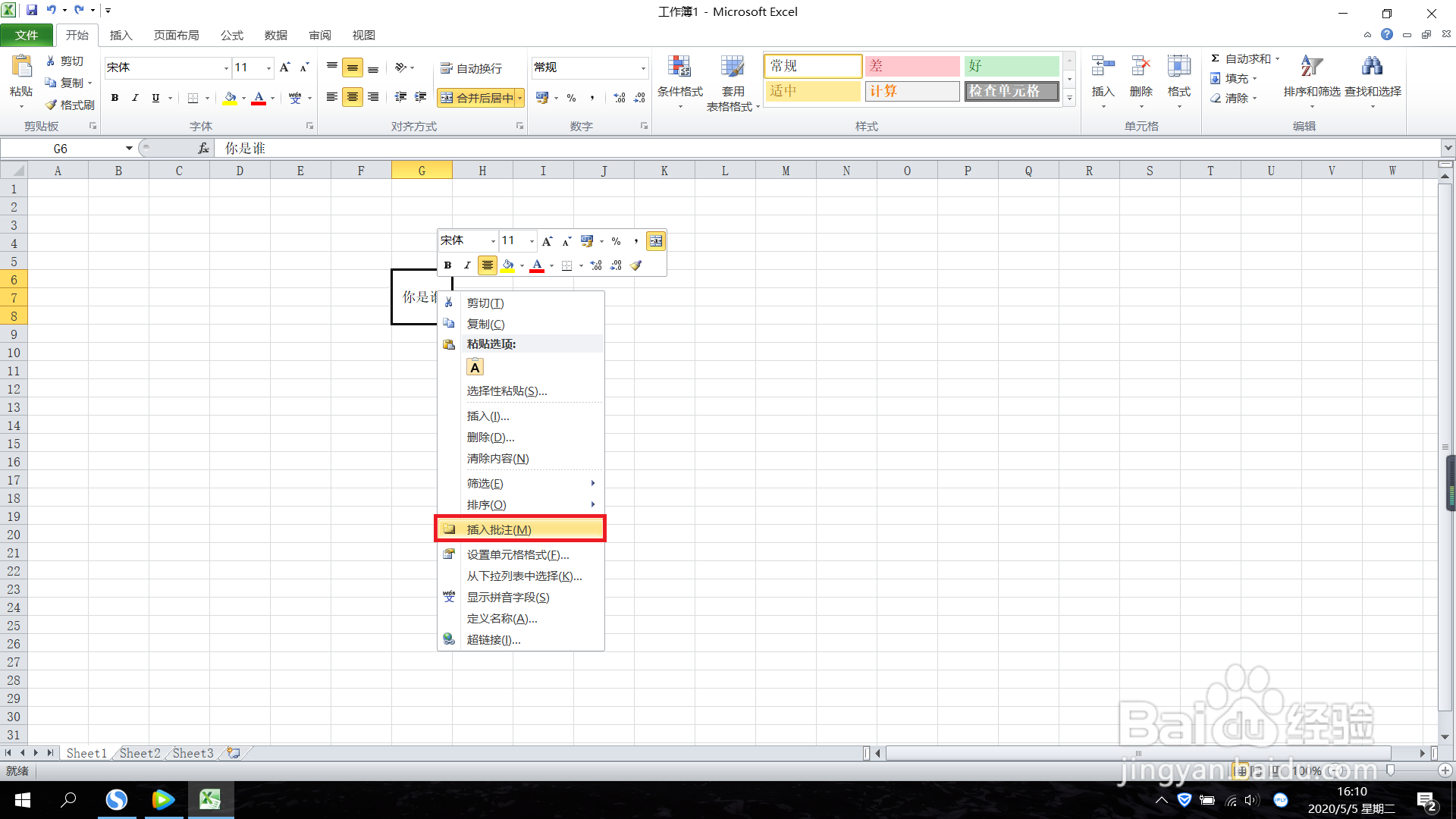1456x819 pixels.
Task: Open the 公式 ribbon tab
Action: [231, 35]
